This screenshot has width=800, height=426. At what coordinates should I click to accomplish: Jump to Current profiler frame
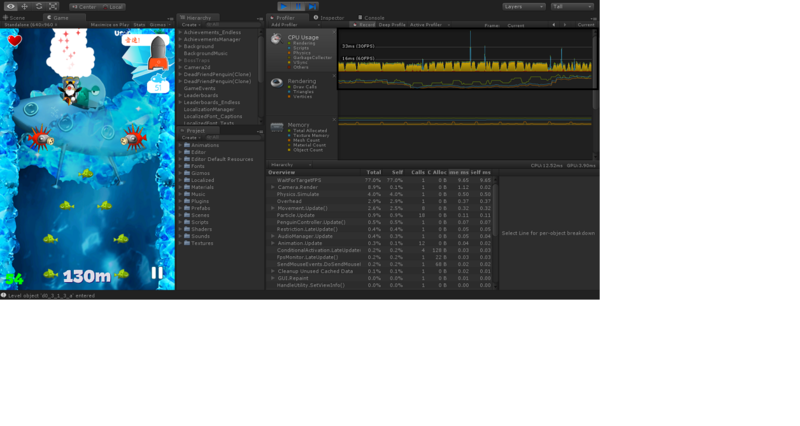pyautogui.click(x=585, y=24)
